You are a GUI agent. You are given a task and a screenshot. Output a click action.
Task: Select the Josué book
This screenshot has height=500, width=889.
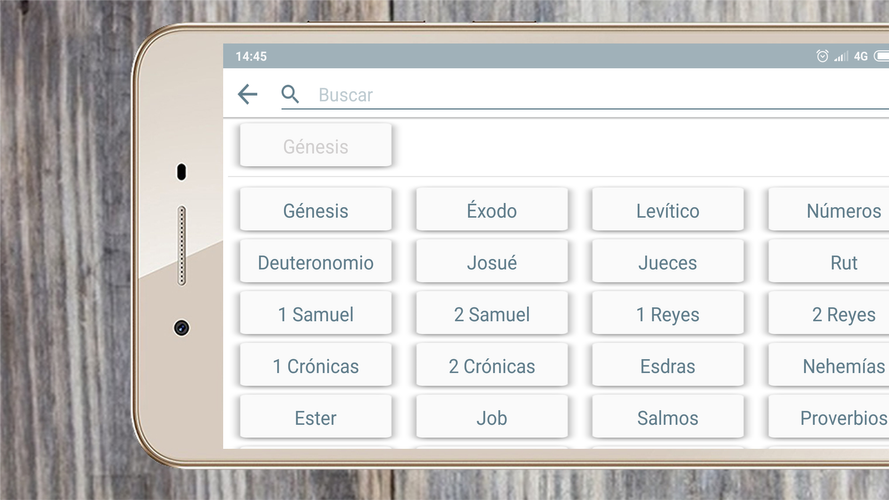tap(491, 262)
